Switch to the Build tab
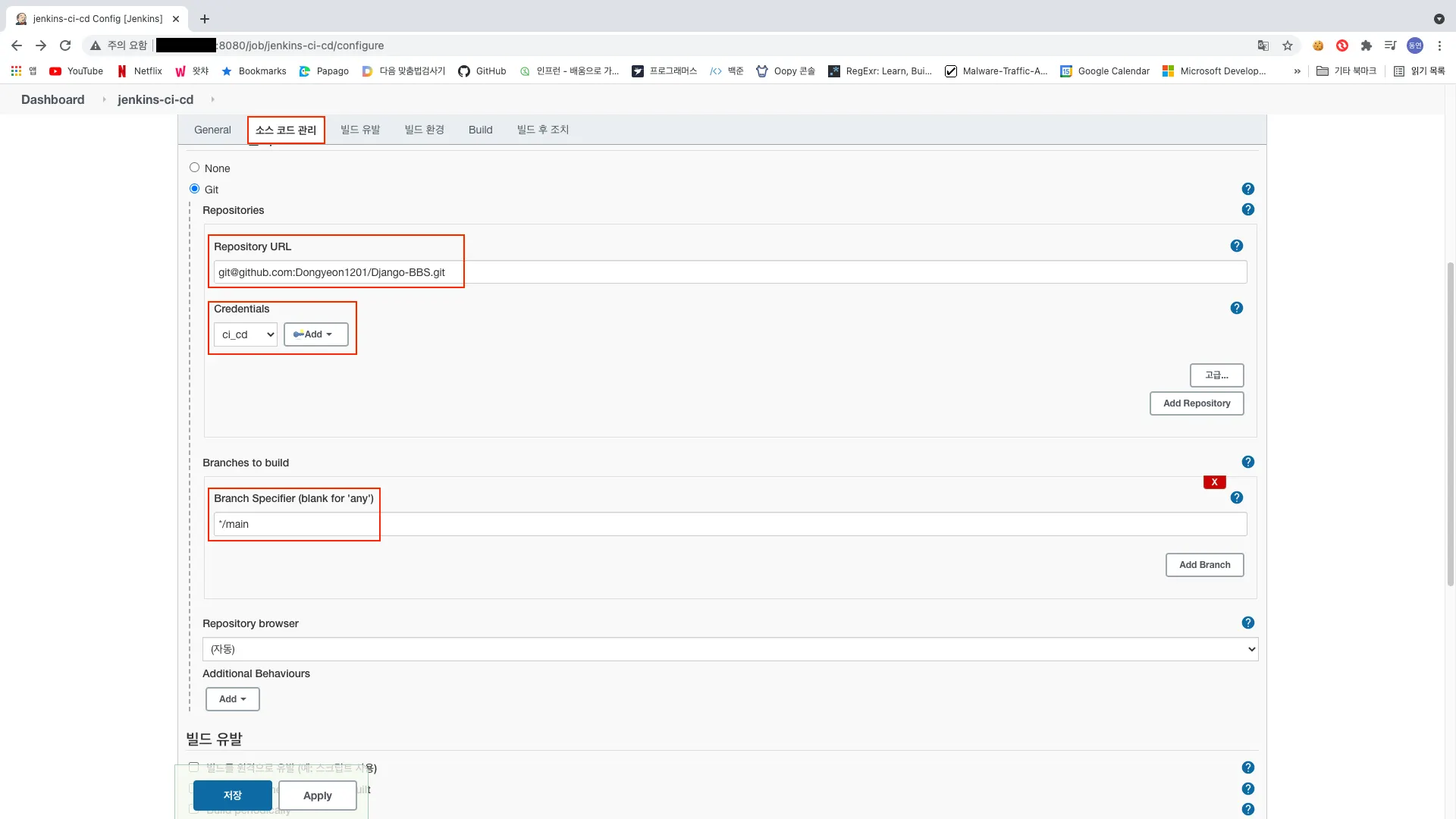Screen dimensions: 1456x819 coord(480,130)
